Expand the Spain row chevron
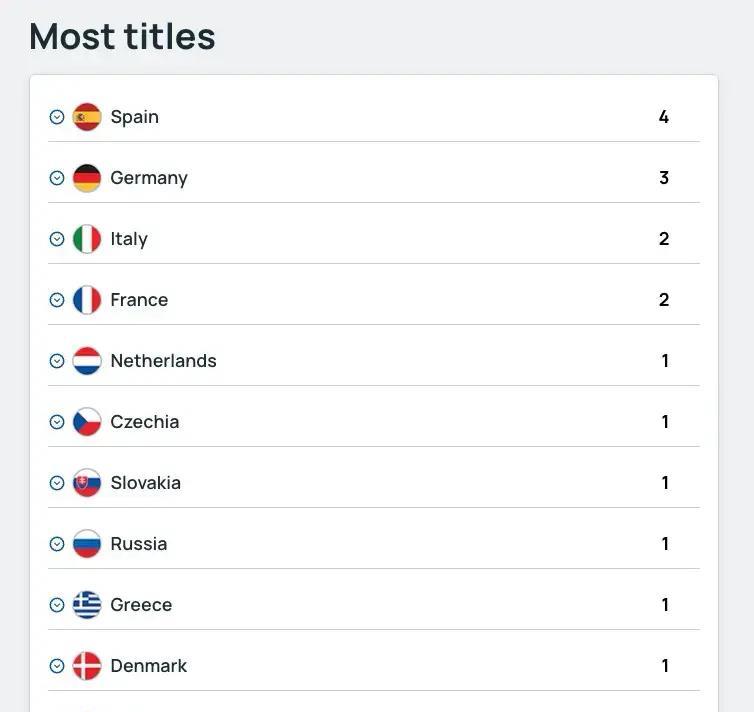The width and height of the screenshot is (754, 712). click(57, 117)
